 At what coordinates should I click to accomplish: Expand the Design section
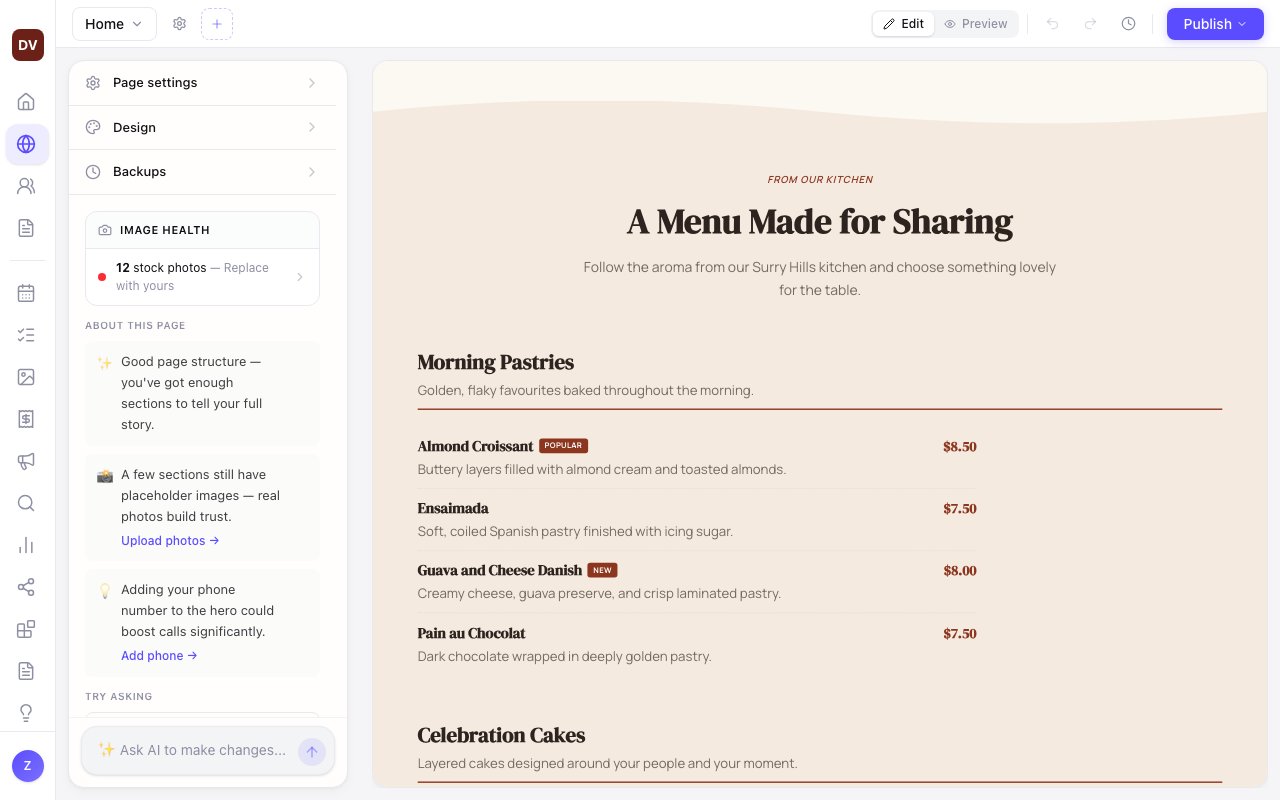(202, 127)
